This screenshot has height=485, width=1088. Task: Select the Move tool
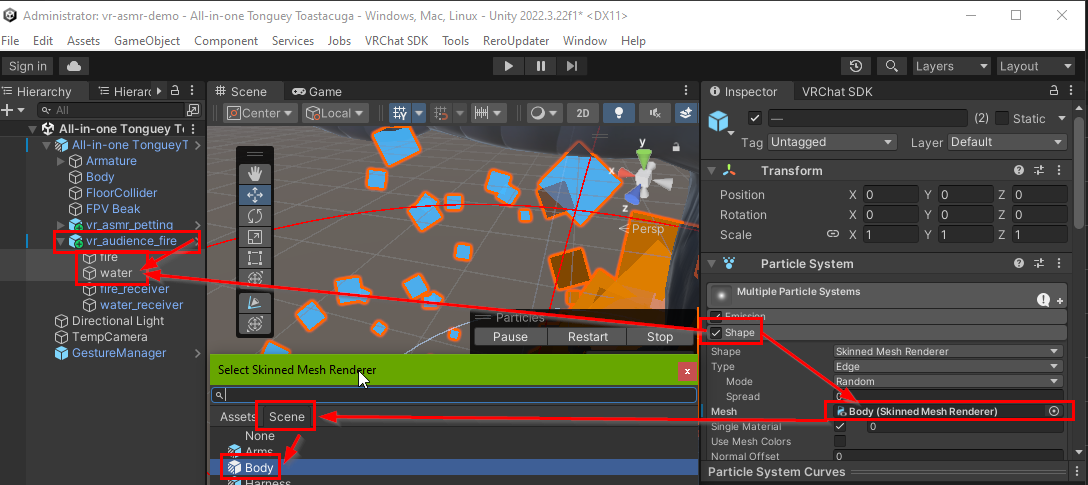(255, 194)
